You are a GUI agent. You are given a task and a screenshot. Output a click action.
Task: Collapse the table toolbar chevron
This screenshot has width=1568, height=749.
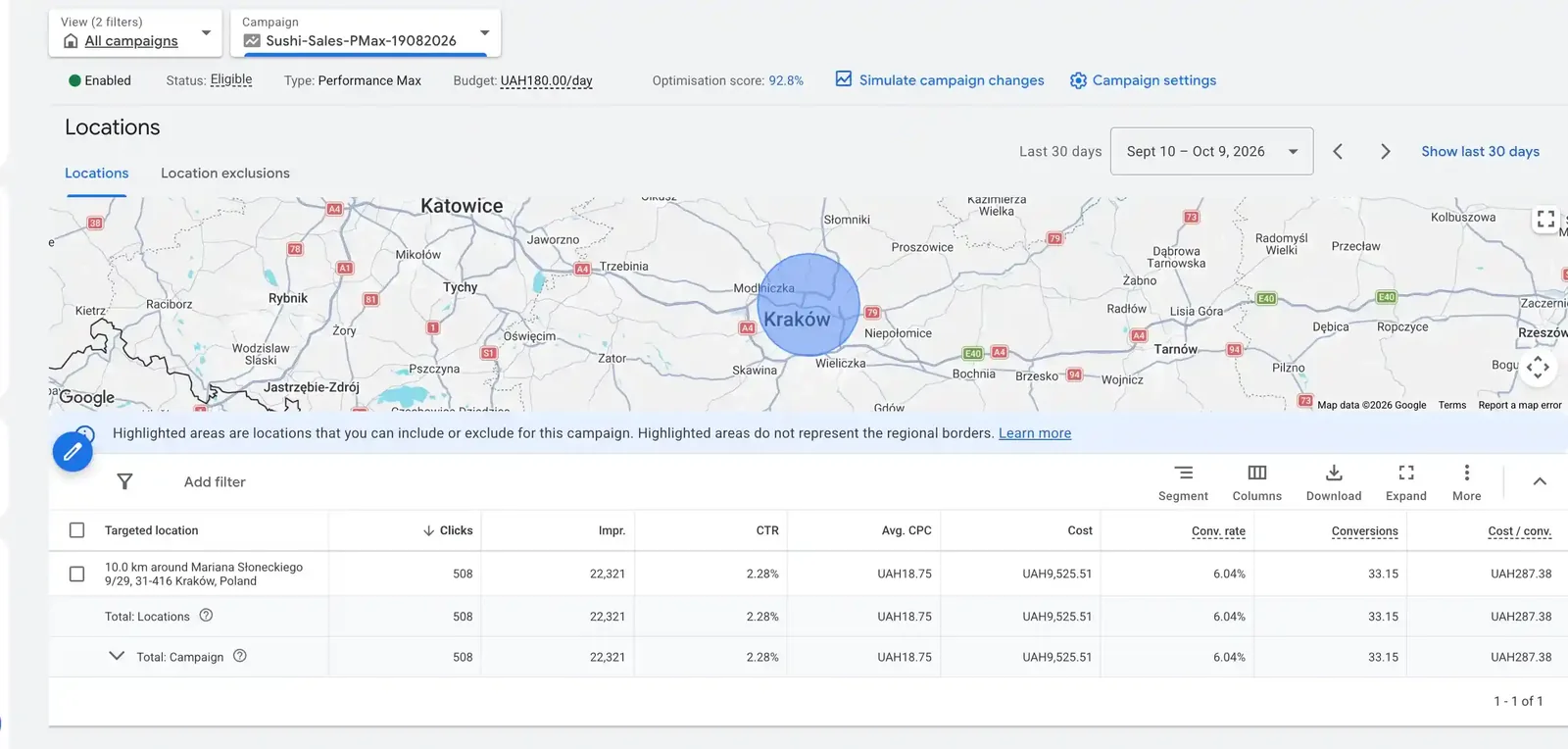click(1540, 481)
